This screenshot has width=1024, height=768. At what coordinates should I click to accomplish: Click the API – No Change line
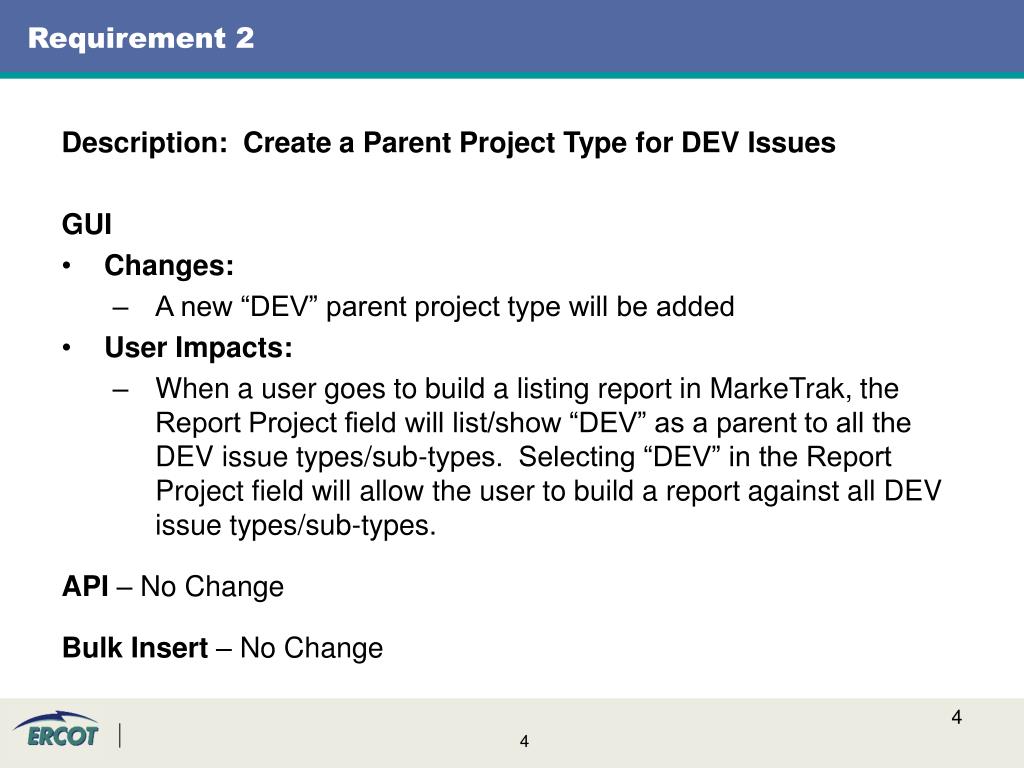pos(173,586)
